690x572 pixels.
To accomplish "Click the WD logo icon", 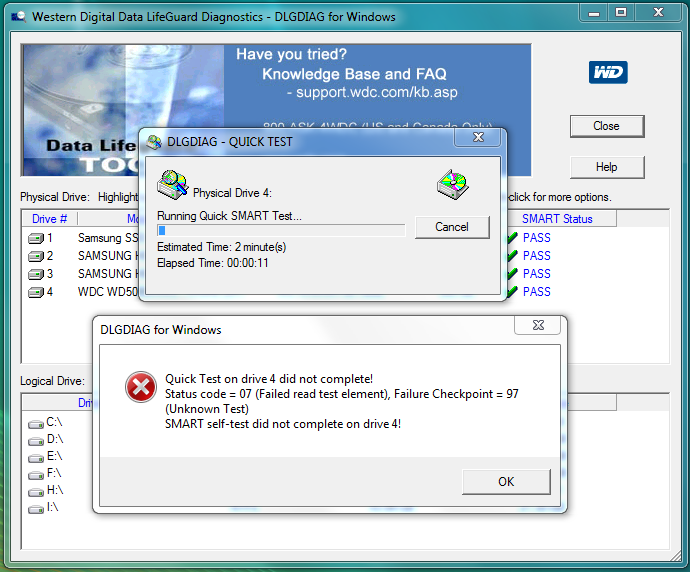I will 608,72.
